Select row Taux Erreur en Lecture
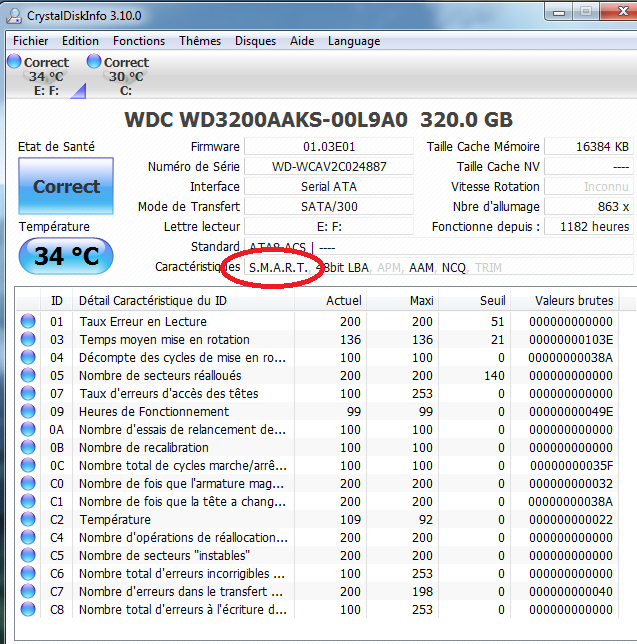Screen dimensions: 637x644 click(317, 321)
